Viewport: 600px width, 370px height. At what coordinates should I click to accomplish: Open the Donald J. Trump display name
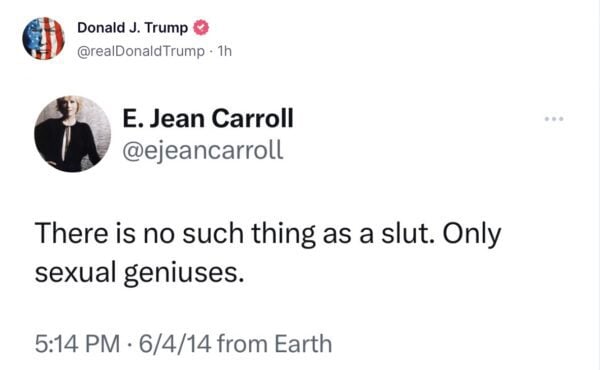tap(132, 28)
